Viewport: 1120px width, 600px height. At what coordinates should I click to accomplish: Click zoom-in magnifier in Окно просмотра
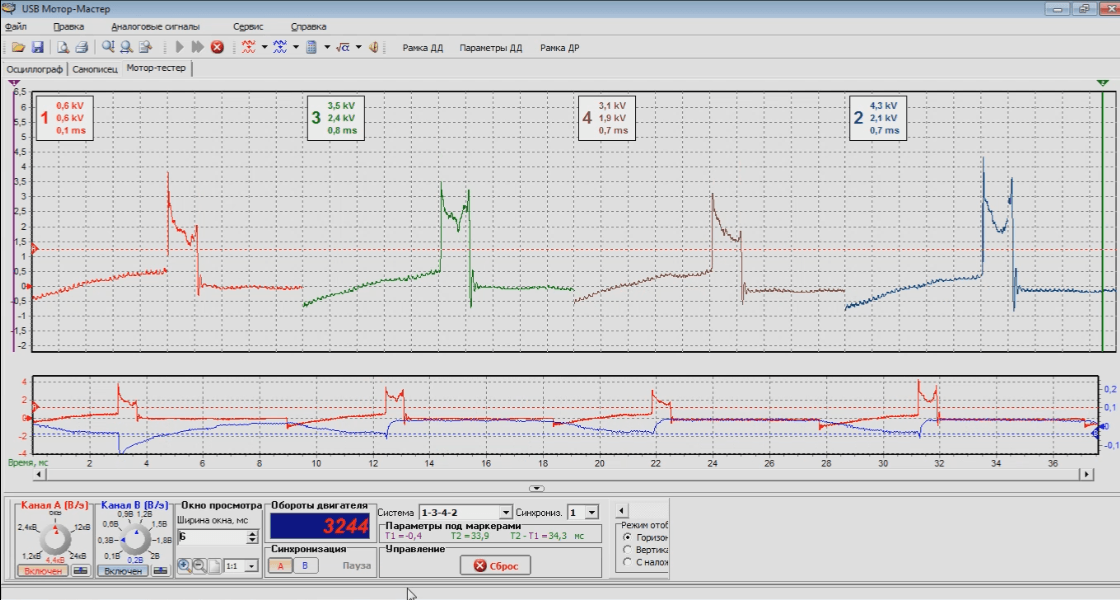[184, 566]
